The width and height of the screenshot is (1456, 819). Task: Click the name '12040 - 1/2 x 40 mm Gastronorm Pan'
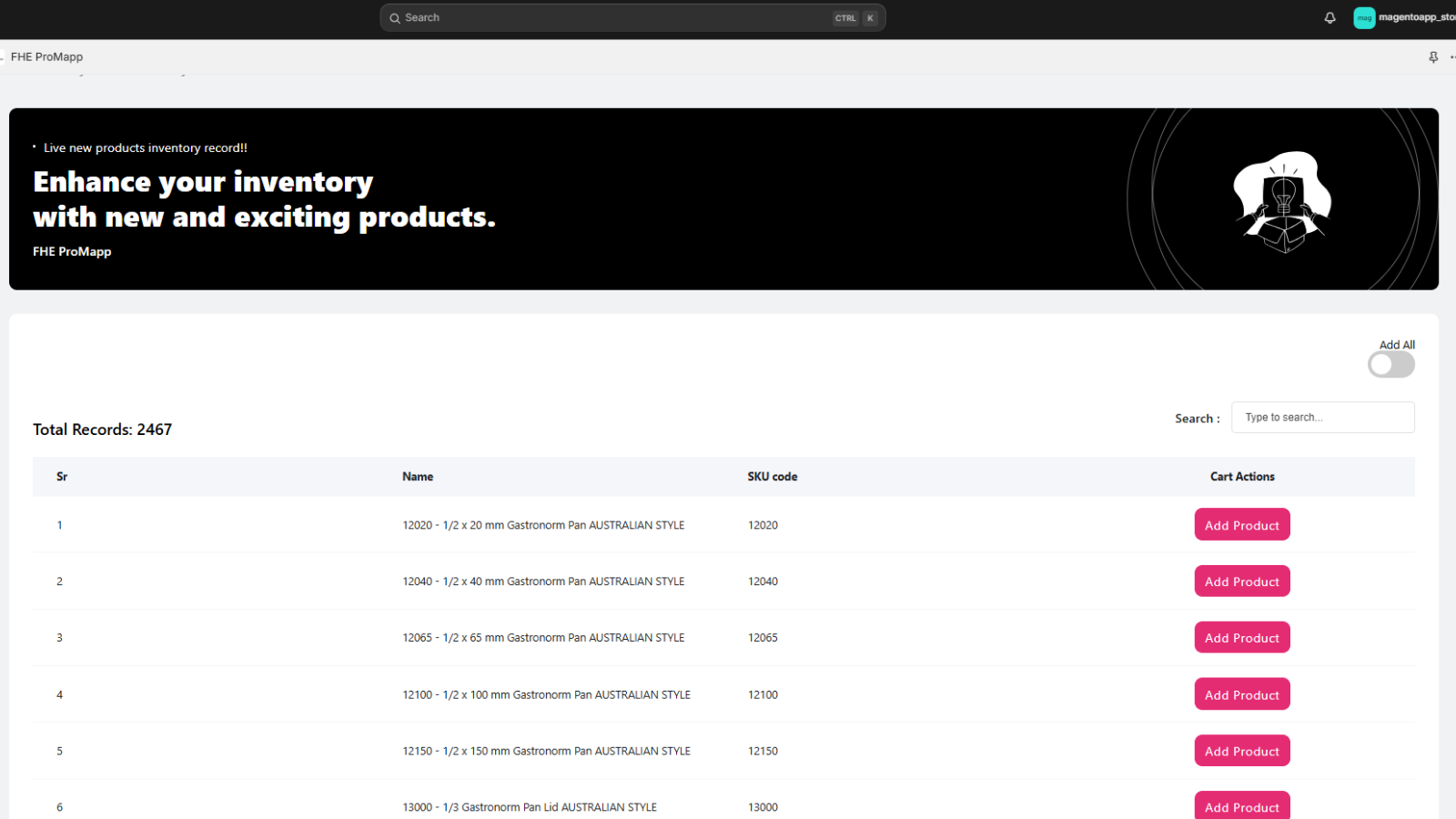[x=543, y=581]
